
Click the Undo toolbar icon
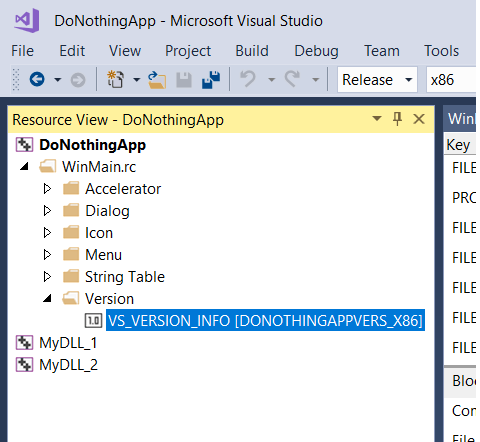coord(248,79)
